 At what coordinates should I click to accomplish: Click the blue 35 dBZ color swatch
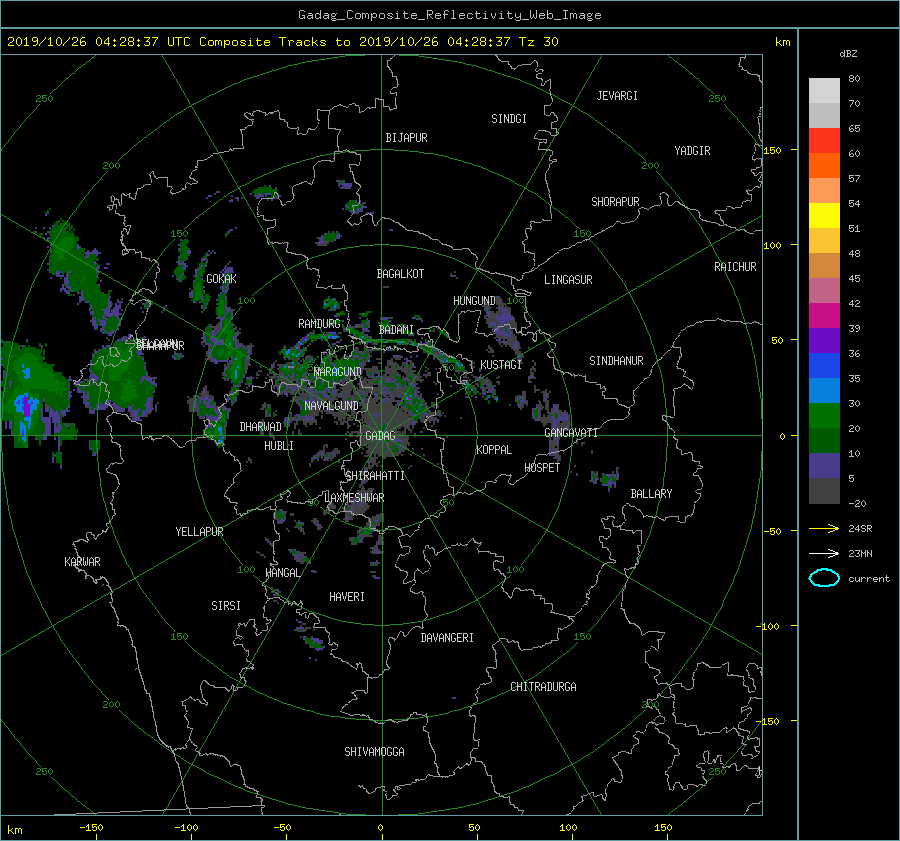824,366
